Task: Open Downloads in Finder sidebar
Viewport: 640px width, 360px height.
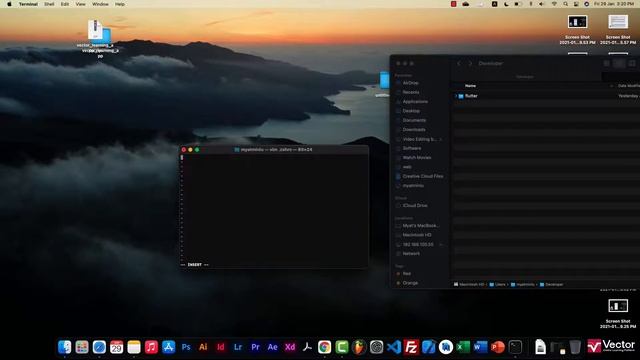Action: pos(414,130)
